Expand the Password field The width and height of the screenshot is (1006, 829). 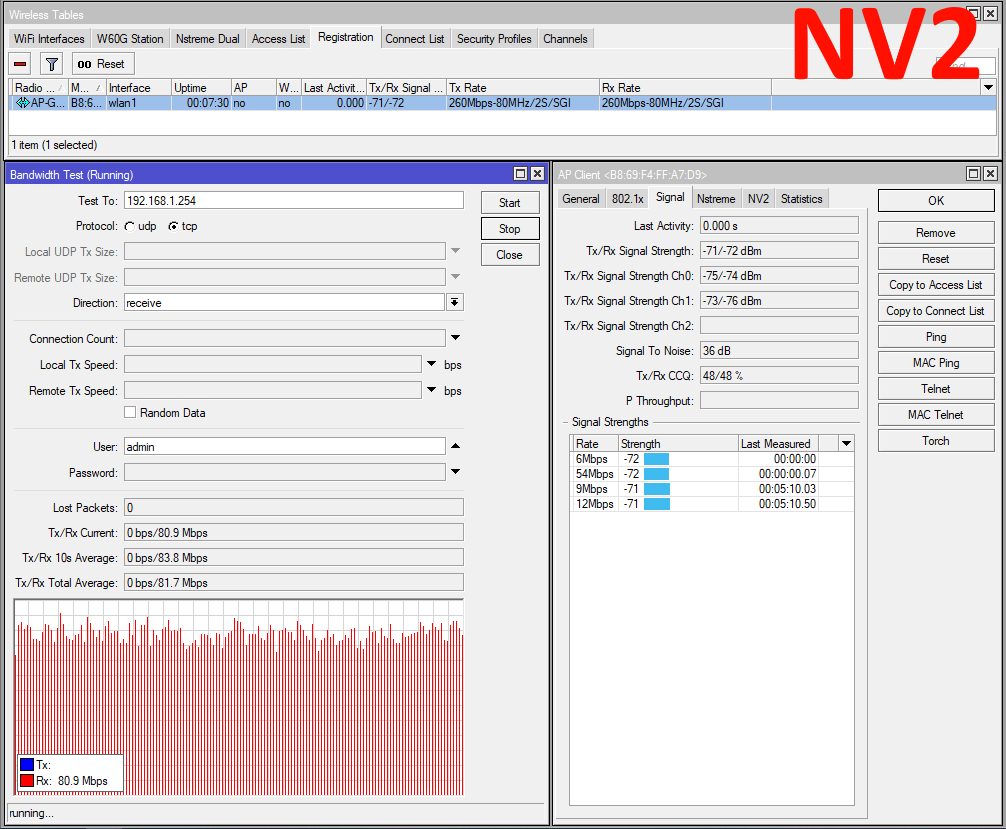point(456,472)
